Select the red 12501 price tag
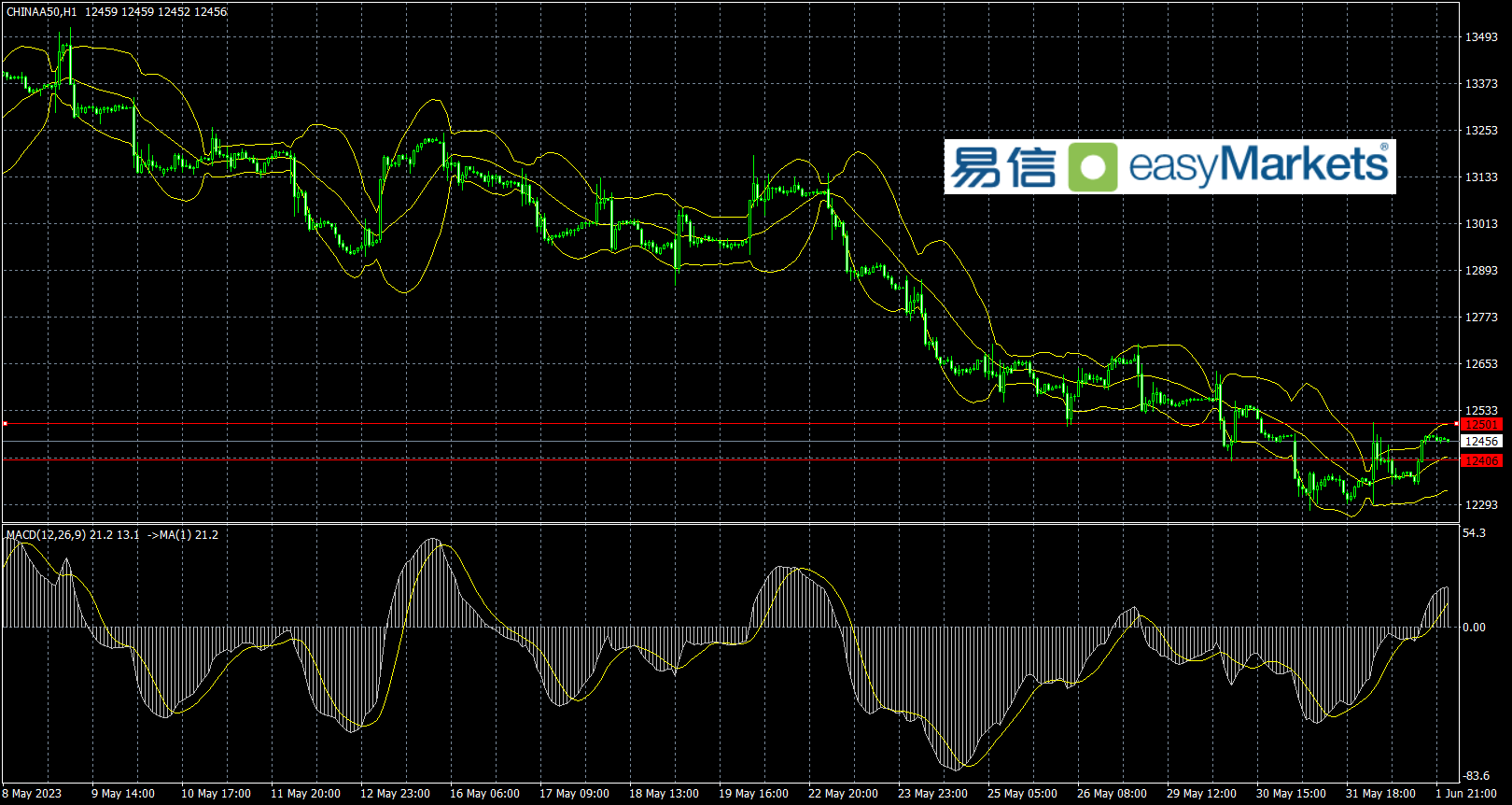 tap(1480, 425)
